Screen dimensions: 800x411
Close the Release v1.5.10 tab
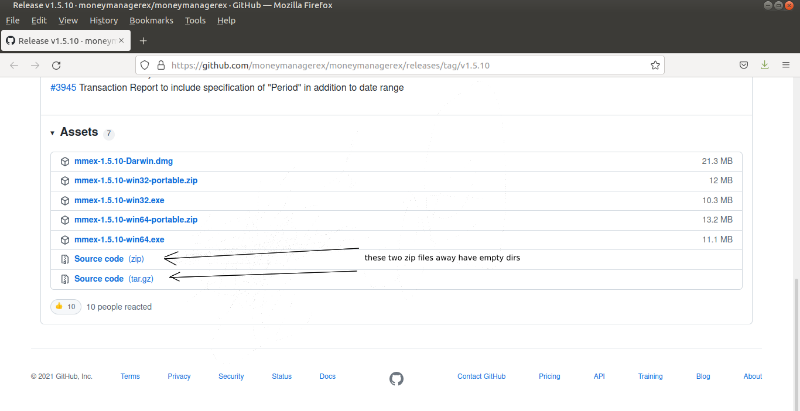(x=121, y=41)
